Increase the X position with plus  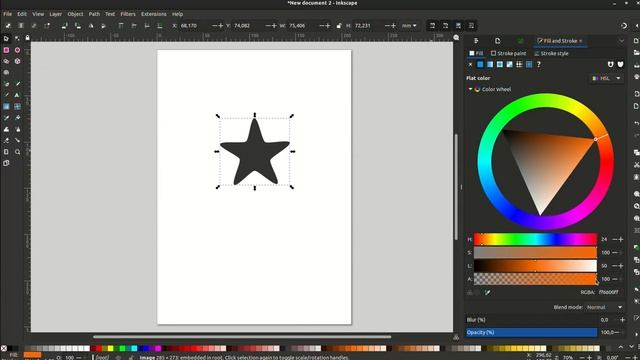click(x=221, y=26)
